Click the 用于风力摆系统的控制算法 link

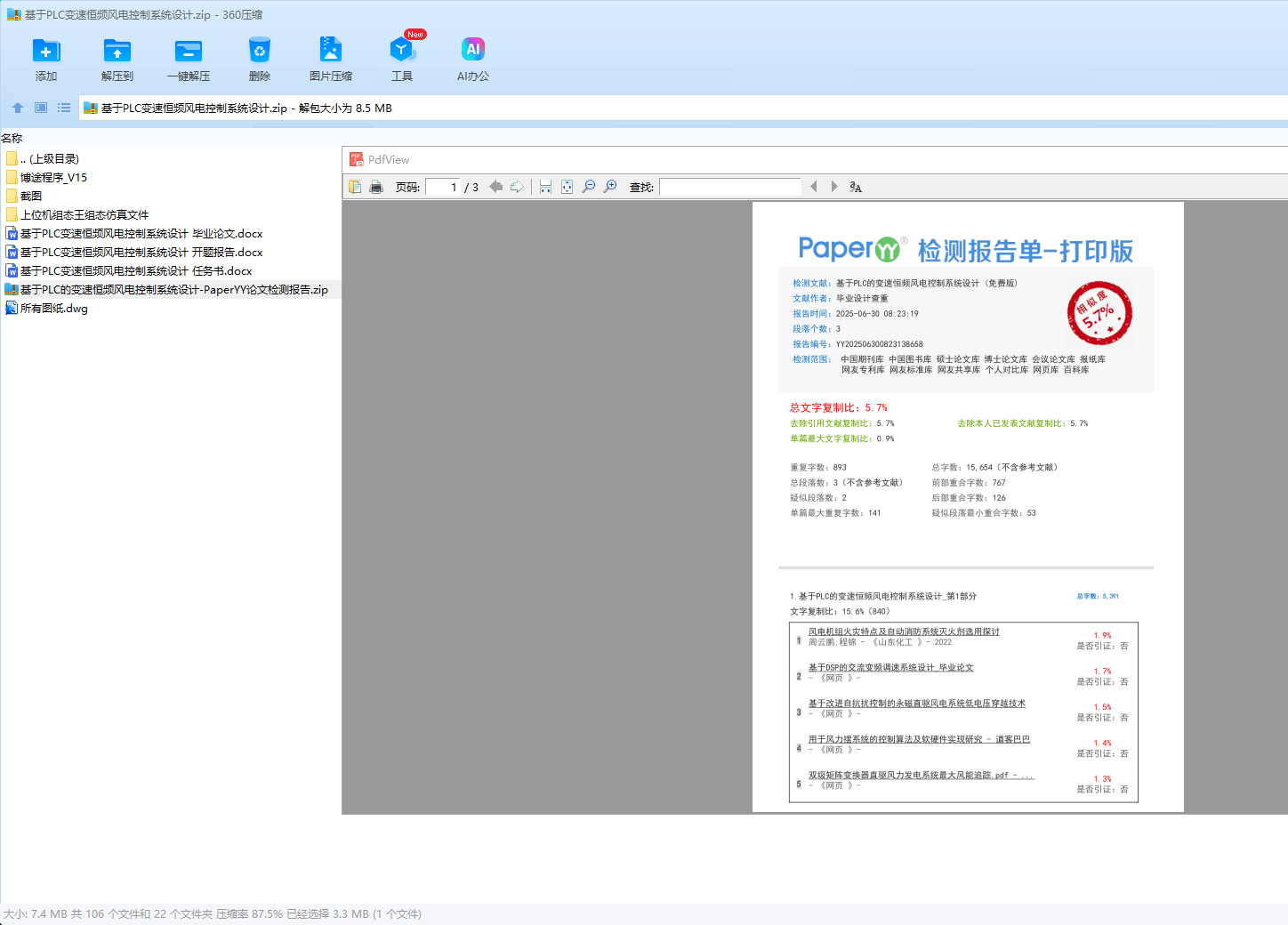[919, 739]
